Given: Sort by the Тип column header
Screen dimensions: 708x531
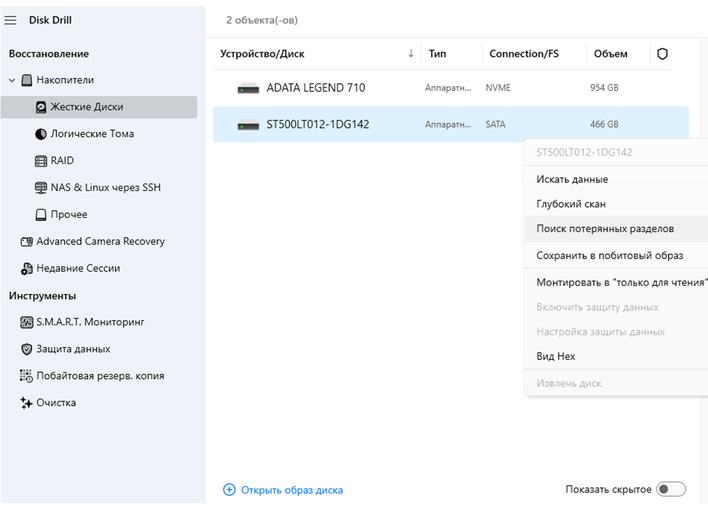Looking at the screenshot, I should (438, 54).
